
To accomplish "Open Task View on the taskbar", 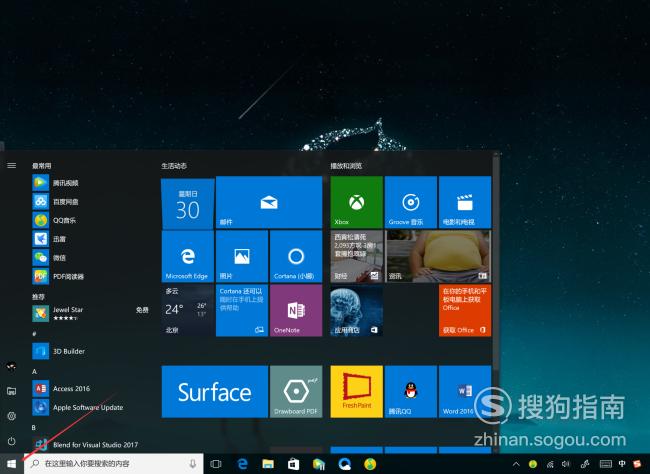I will coord(216,464).
